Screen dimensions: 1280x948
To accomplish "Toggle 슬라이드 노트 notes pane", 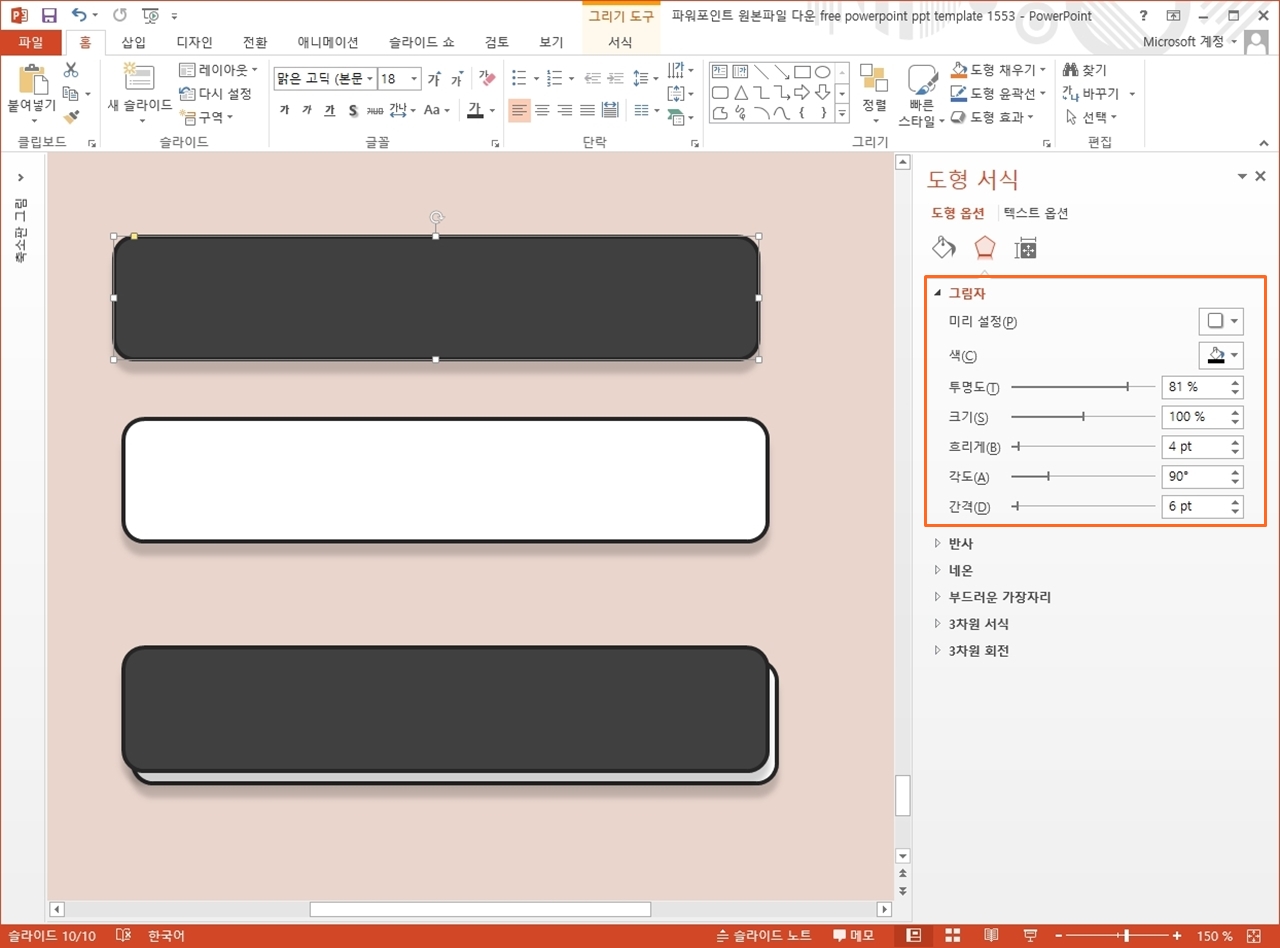I will [764, 936].
